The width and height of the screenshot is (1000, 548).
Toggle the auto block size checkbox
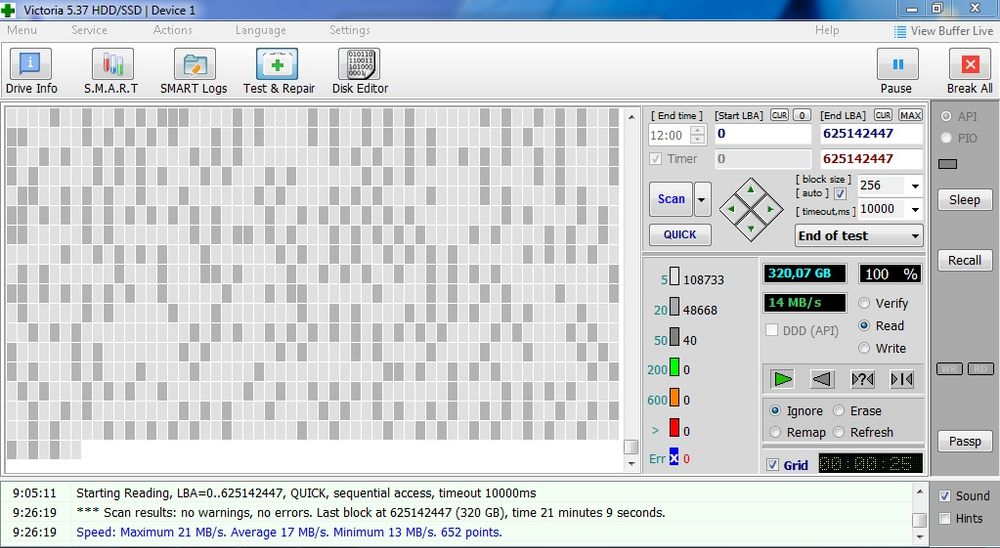(x=841, y=193)
